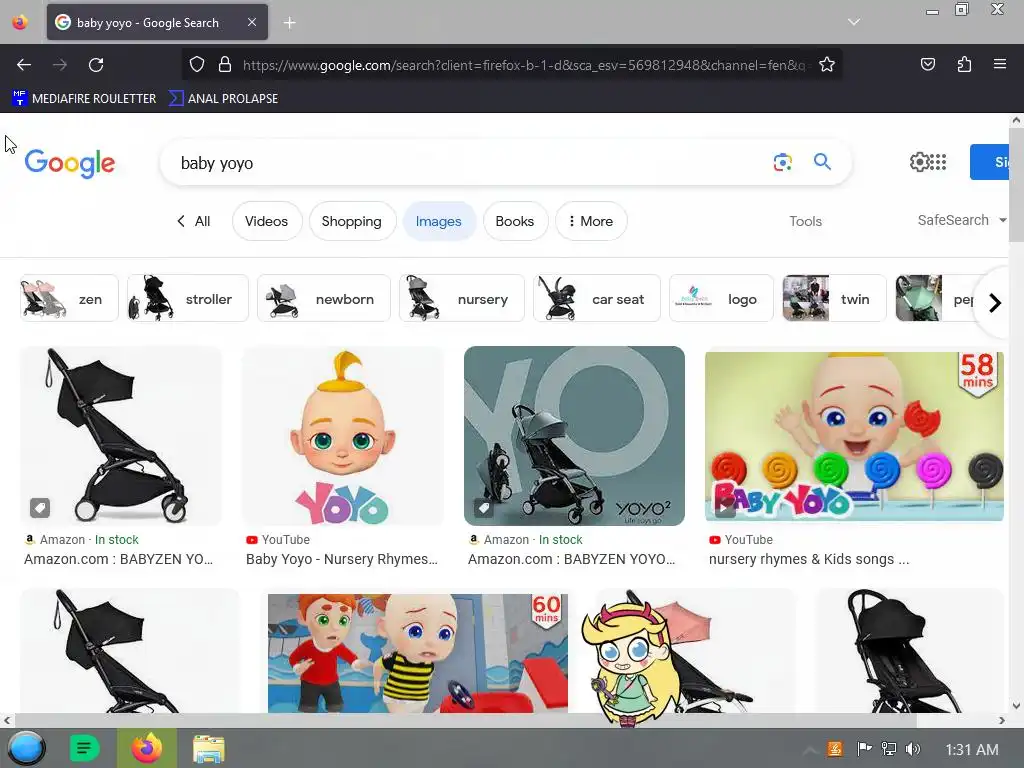Open the SafeSearch dropdown
Image resolution: width=1024 pixels, height=768 pixels.
pyautogui.click(x=961, y=220)
